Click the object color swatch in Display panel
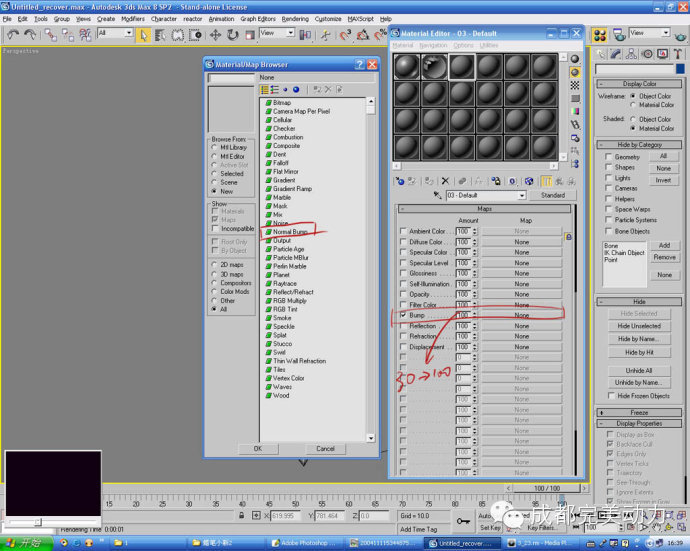This screenshot has height=551, width=690. click(680, 69)
